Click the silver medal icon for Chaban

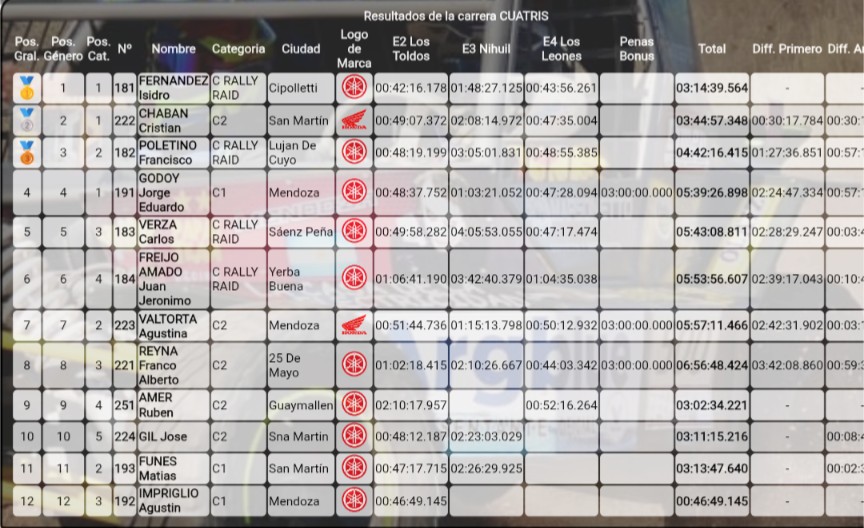27,121
